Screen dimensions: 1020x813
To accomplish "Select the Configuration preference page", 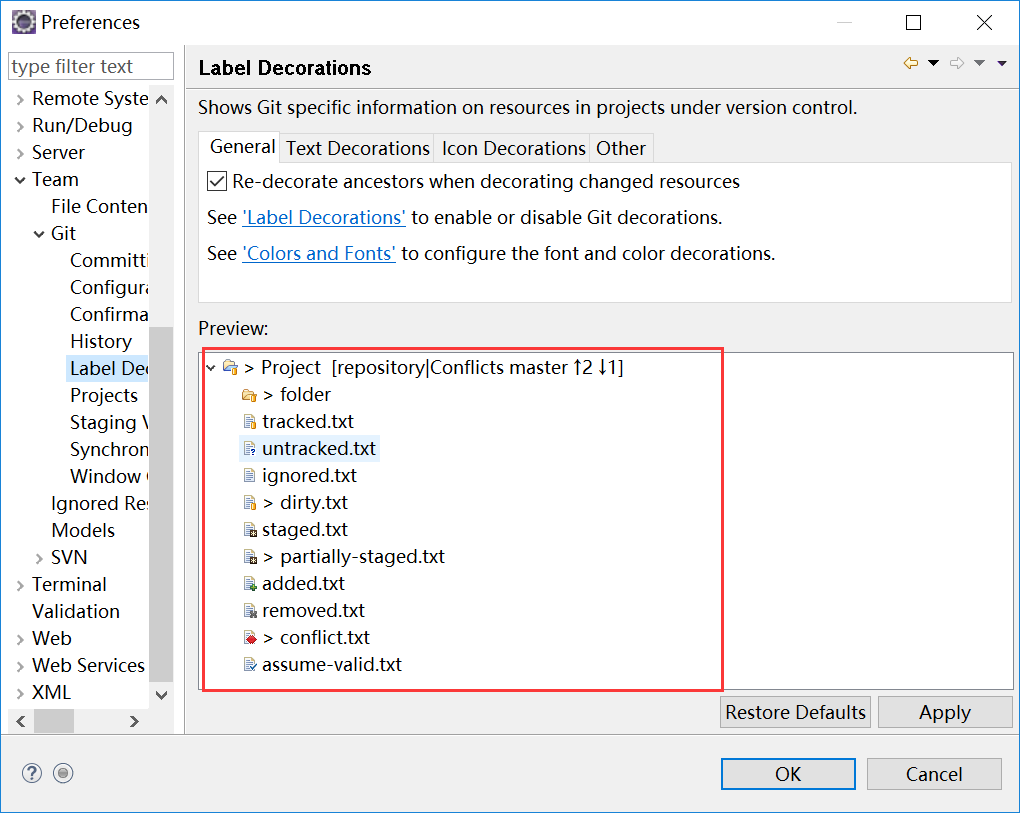I will tap(109, 287).
